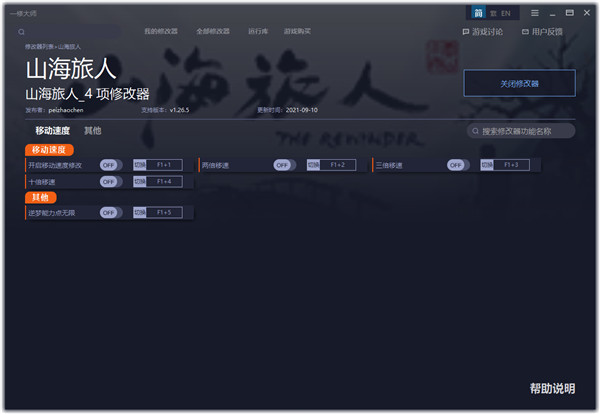Image resolution: width=600 pixels, height=414 pixels.
Task: Select the 移动速度 tab
Action: (52, 131)
